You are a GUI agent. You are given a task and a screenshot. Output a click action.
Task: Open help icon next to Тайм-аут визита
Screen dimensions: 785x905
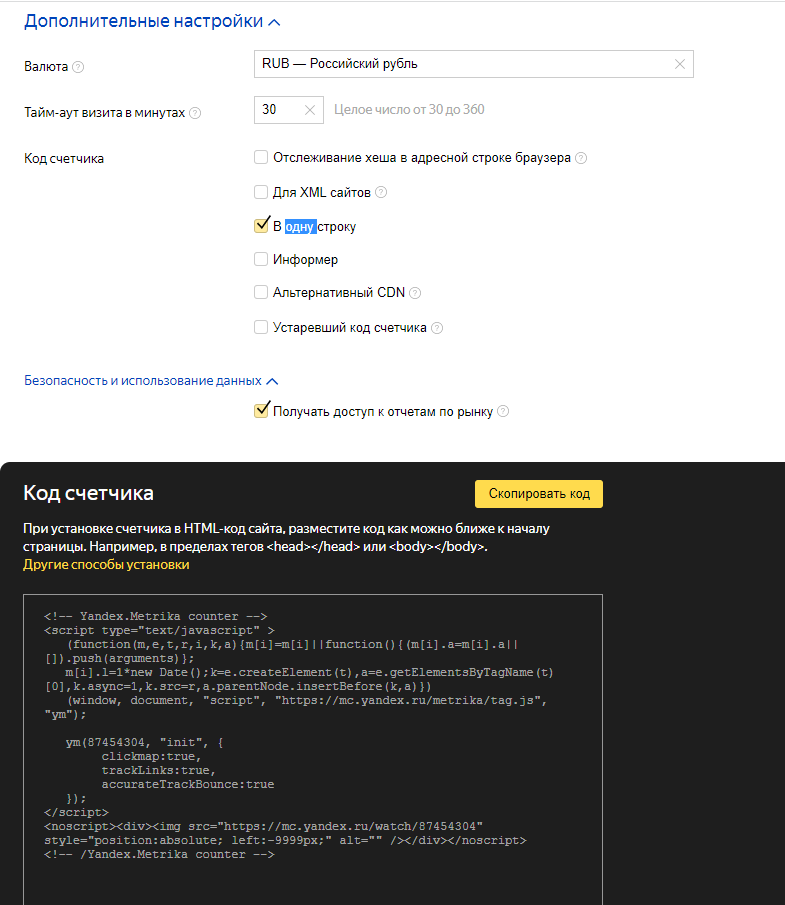[195, 113]
